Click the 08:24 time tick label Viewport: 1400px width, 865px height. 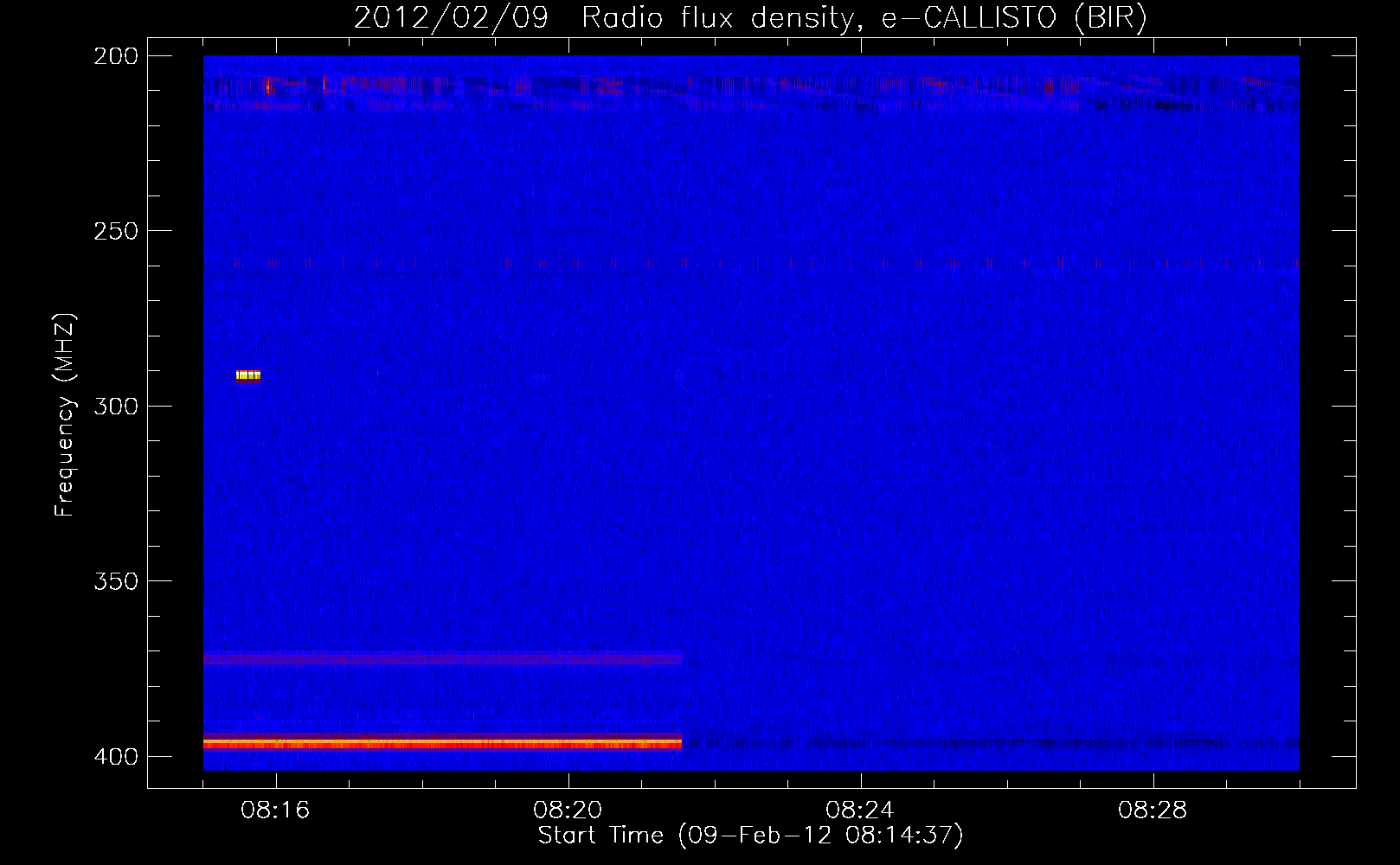(x=860, y=811)
